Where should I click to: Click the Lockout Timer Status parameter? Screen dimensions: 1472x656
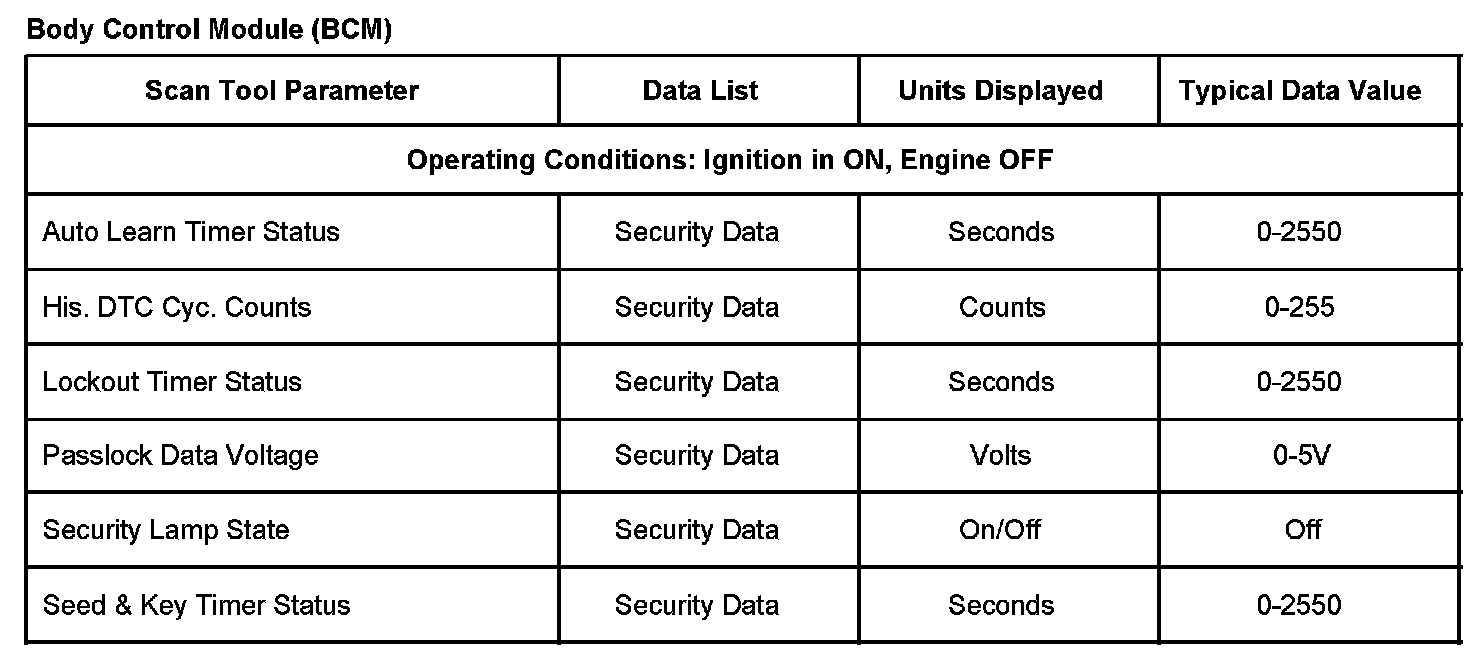pos(172,382)
